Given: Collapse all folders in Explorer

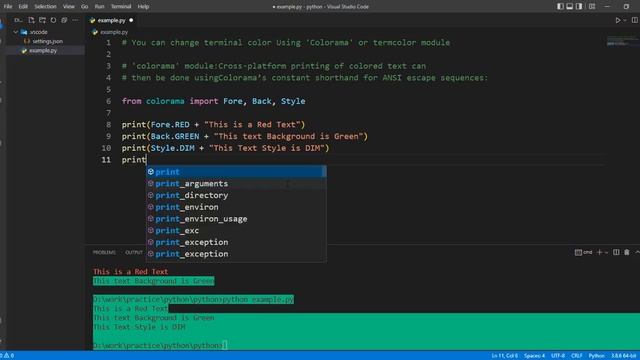Looking at the screenshot, I should pyautogui.click(x=64, y=20).
